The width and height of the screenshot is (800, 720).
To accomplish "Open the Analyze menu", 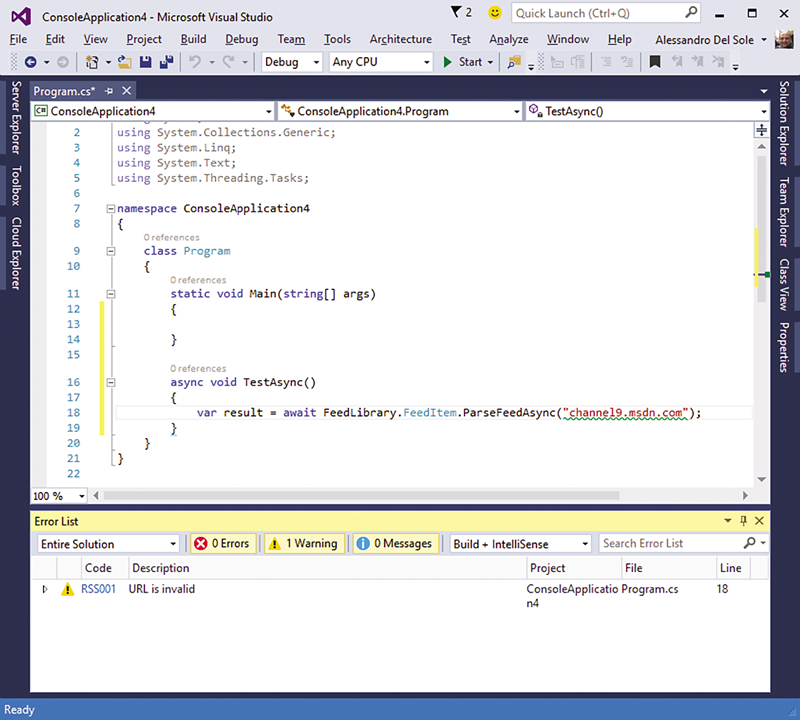I will coord(509,39).
